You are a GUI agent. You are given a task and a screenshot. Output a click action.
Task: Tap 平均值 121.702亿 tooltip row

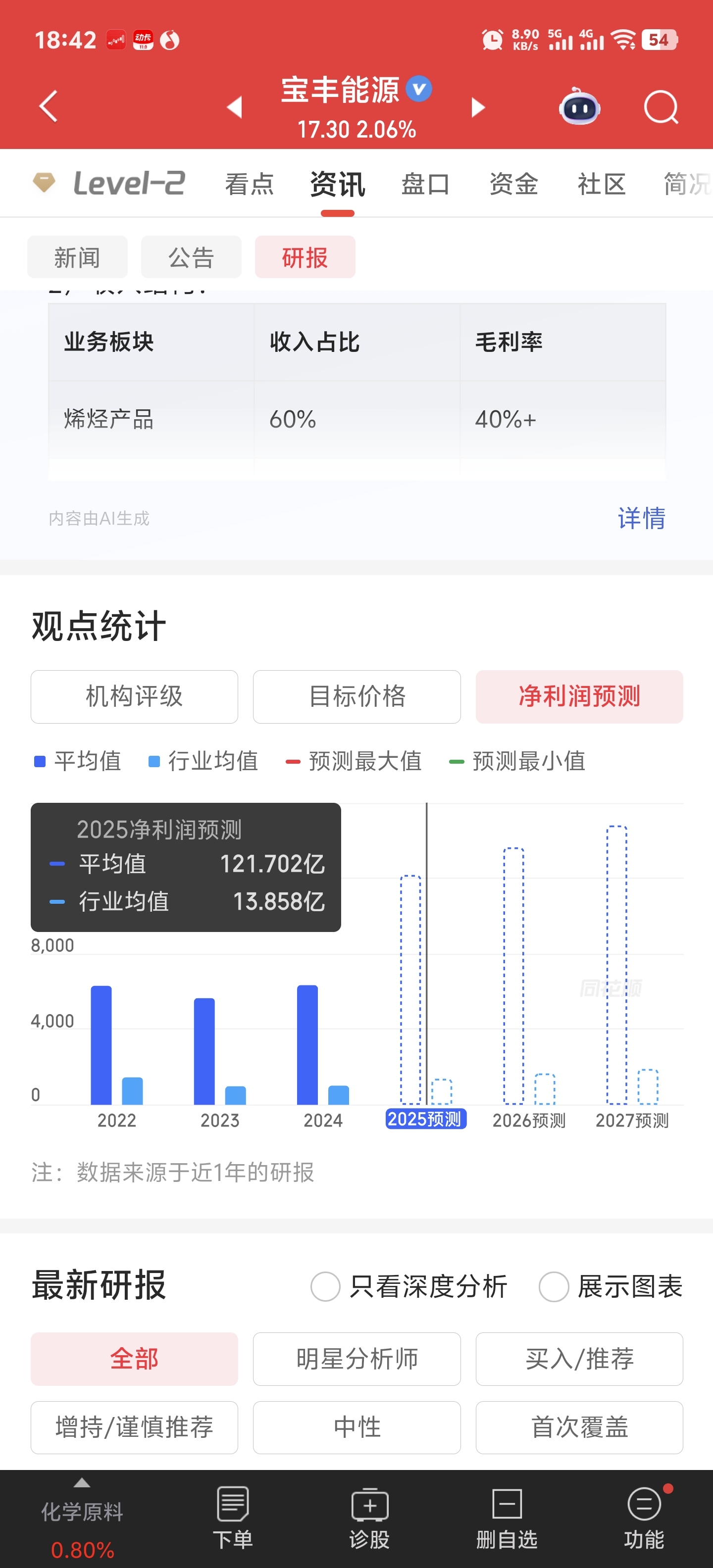click(186, 864)
